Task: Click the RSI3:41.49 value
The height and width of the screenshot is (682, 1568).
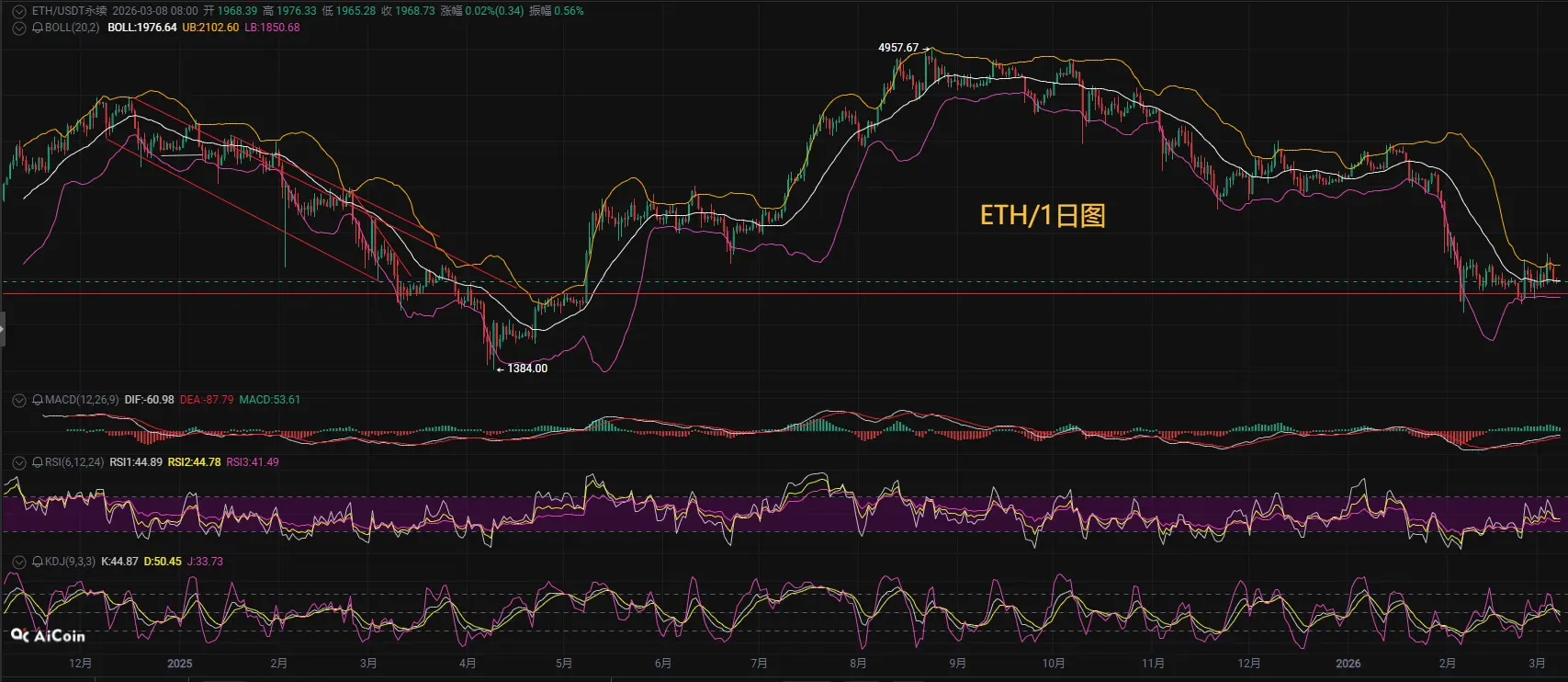Action: coord(253,462)
